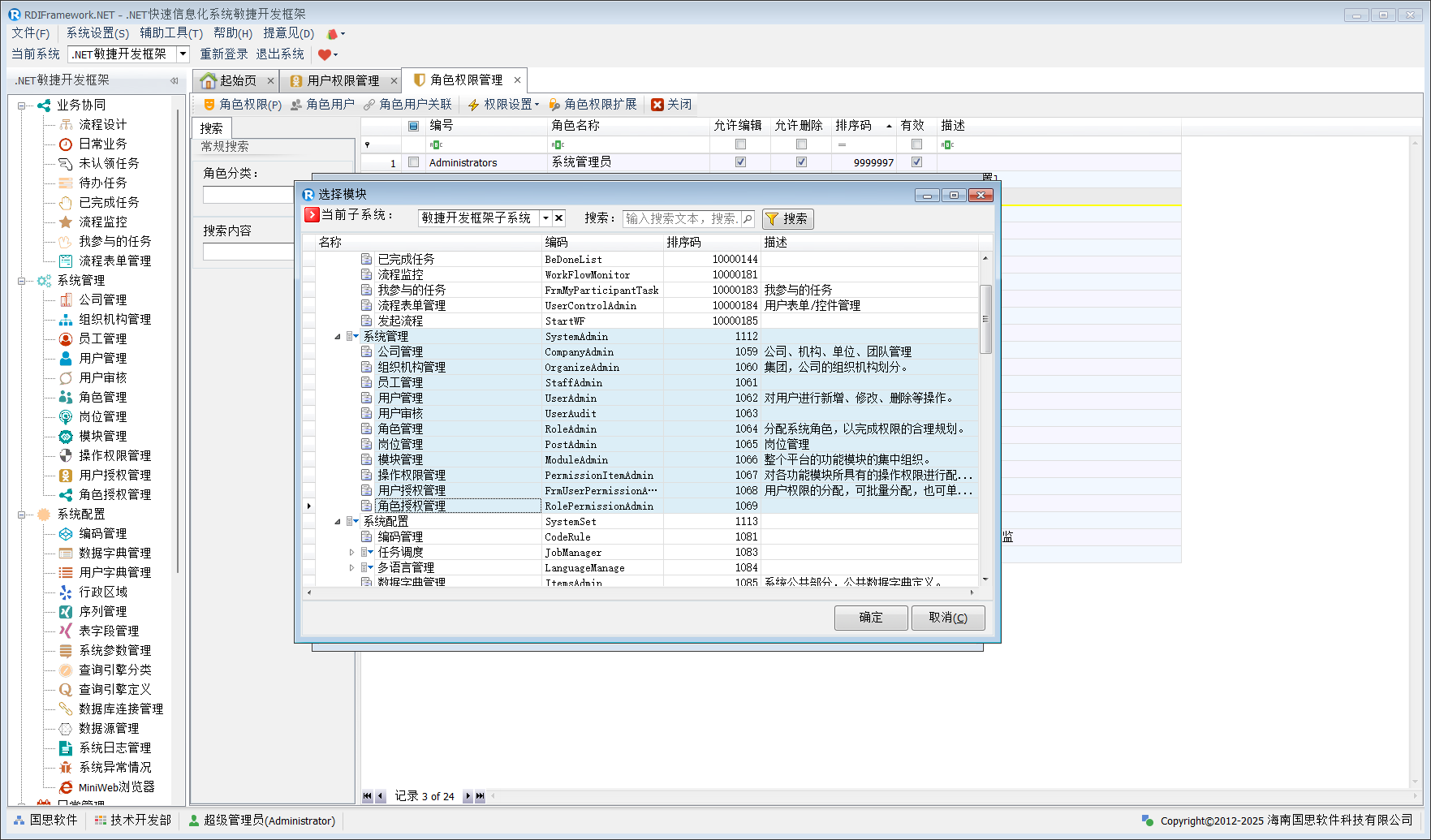The height and width of the screenshot is (840, 1431).
Task: Open the 当前子系统 dropdown in dialog
Action: pos(546,218)
